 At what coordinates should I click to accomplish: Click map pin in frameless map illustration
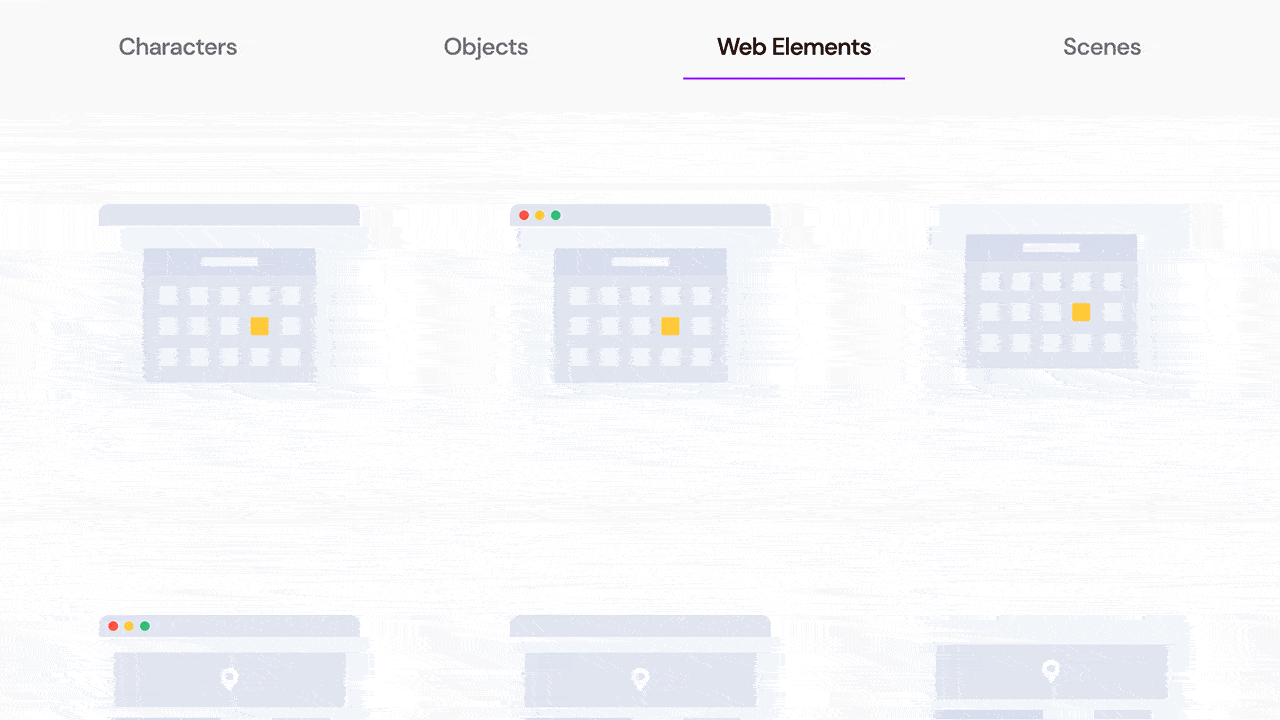(1050, 670)
